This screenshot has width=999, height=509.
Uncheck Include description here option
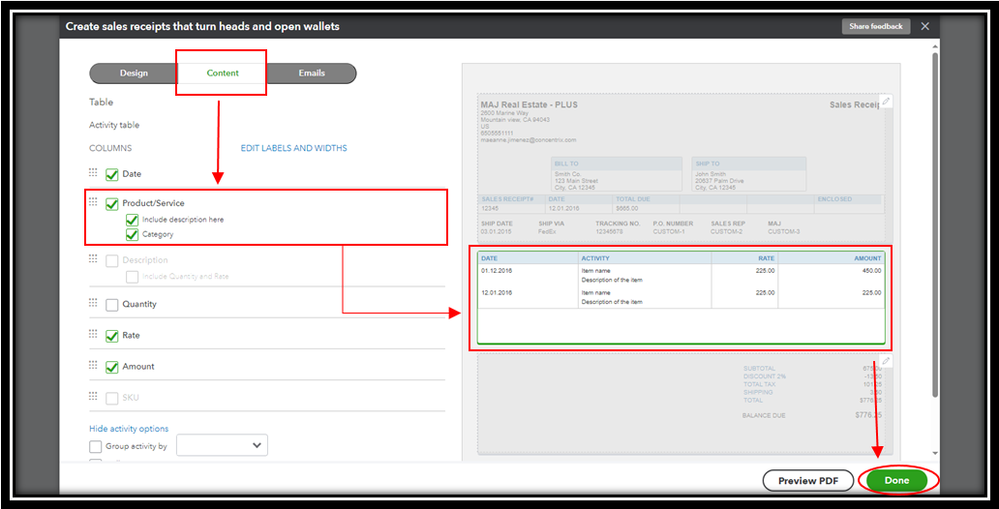click(132, 220)
